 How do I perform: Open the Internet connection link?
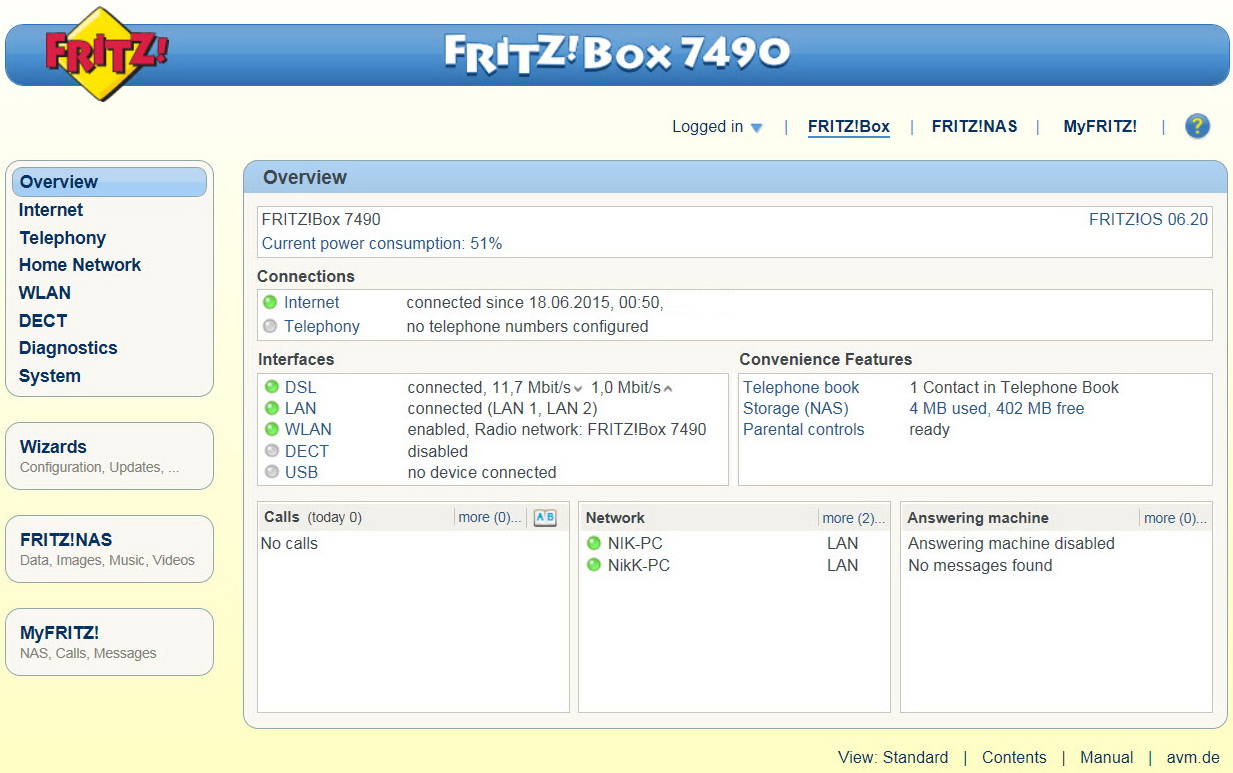pos(312,302)
